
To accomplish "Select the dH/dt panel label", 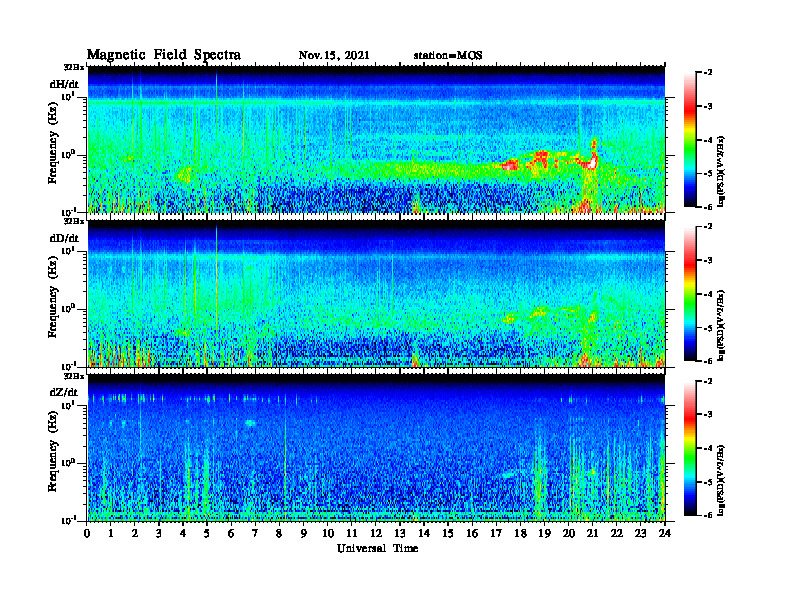I will pyautogui.click(x=64, y=84).
